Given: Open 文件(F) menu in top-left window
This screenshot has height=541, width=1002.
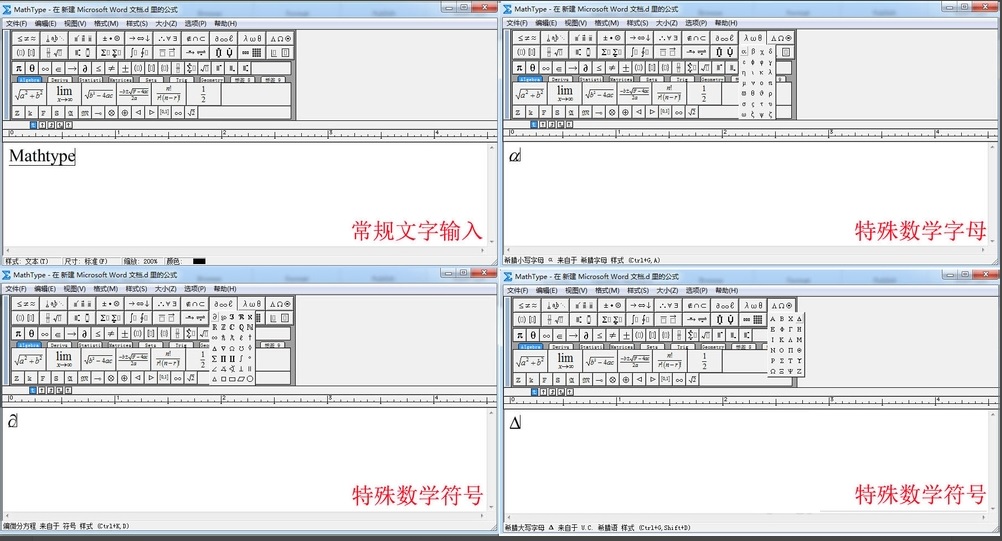Looking at the screenshot, I should [17, 24].
